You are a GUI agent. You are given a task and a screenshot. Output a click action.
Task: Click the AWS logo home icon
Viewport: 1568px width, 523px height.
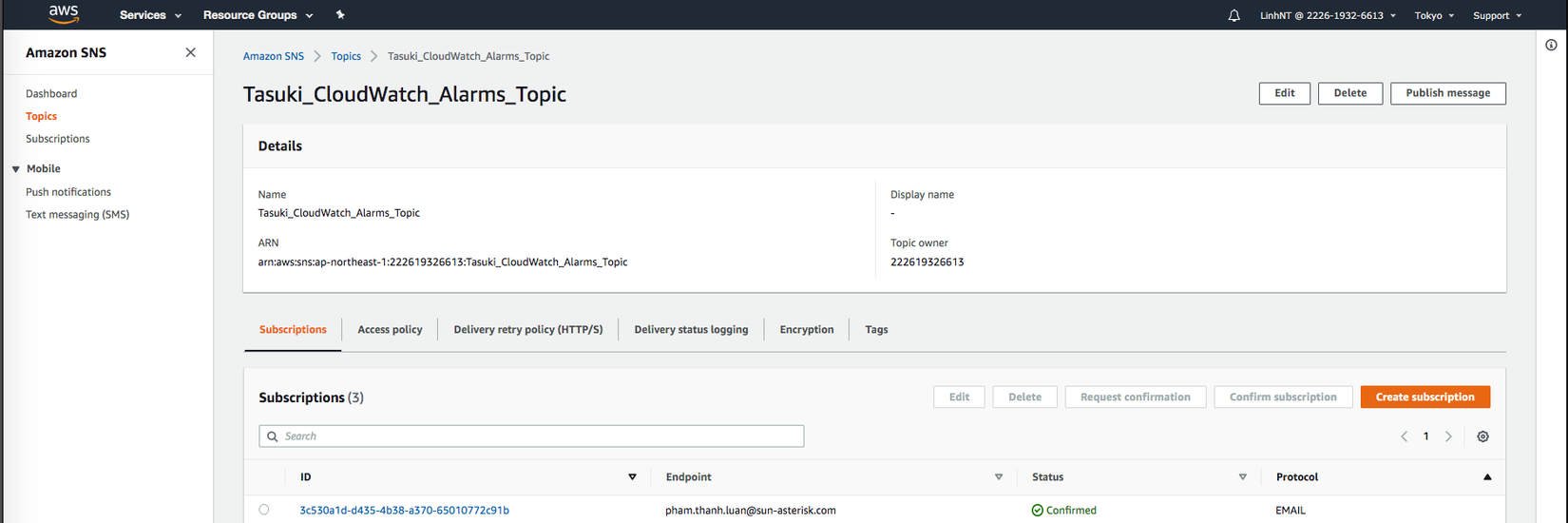tap(64, 14)
